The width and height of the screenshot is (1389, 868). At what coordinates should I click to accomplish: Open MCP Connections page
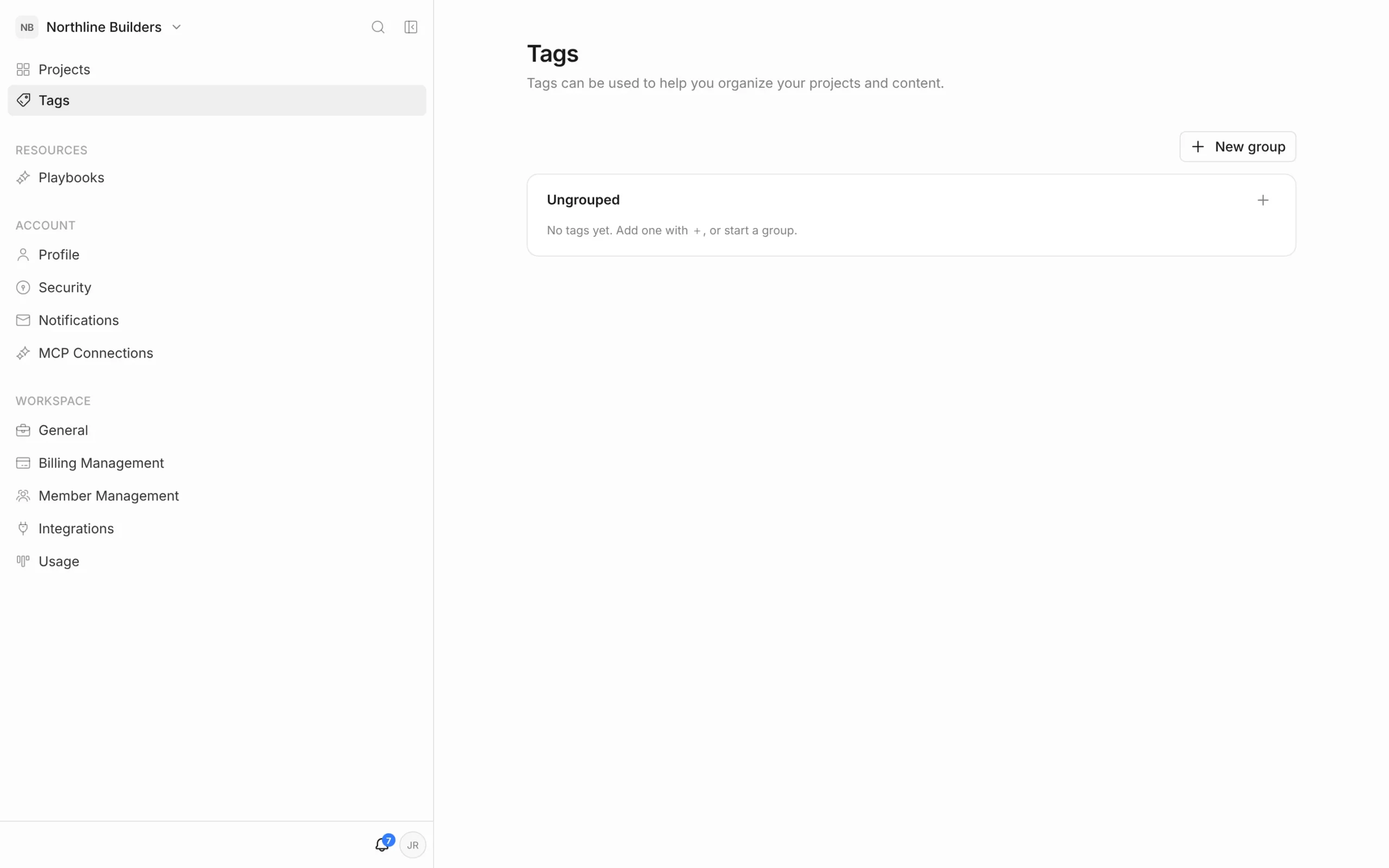[217, 353]
